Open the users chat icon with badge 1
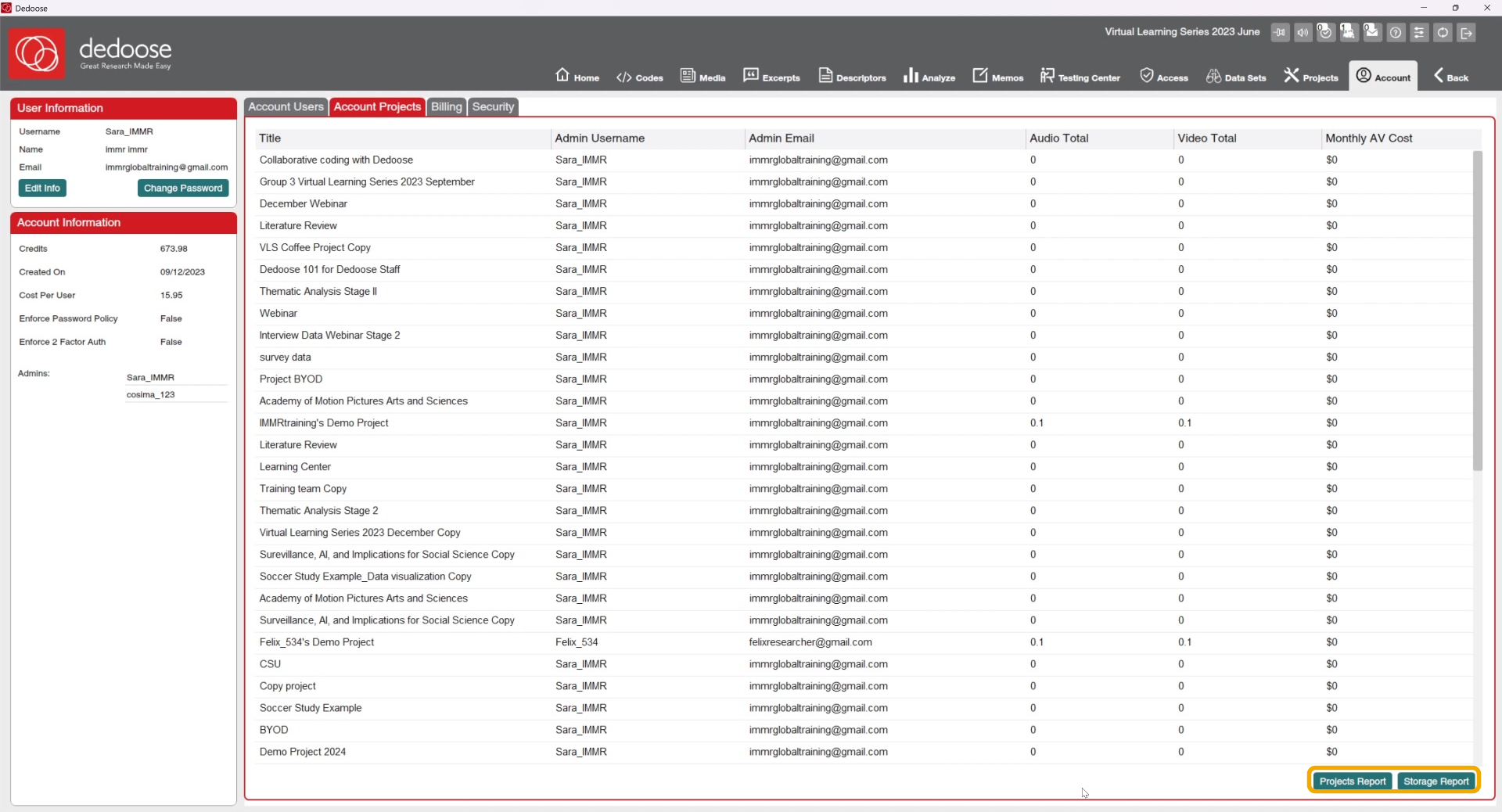The height and width of the screenshot is (812, 1502). [1349, 31]
